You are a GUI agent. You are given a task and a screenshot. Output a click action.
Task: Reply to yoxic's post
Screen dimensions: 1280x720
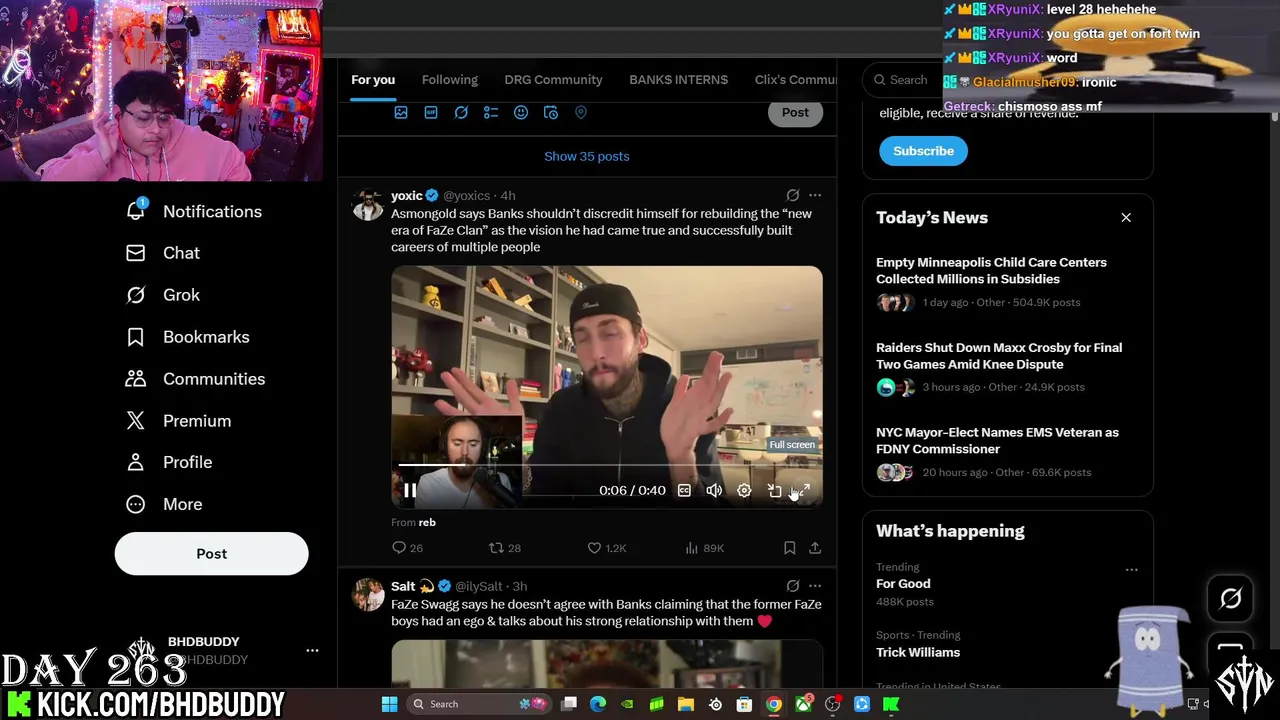tap(407, 548)
